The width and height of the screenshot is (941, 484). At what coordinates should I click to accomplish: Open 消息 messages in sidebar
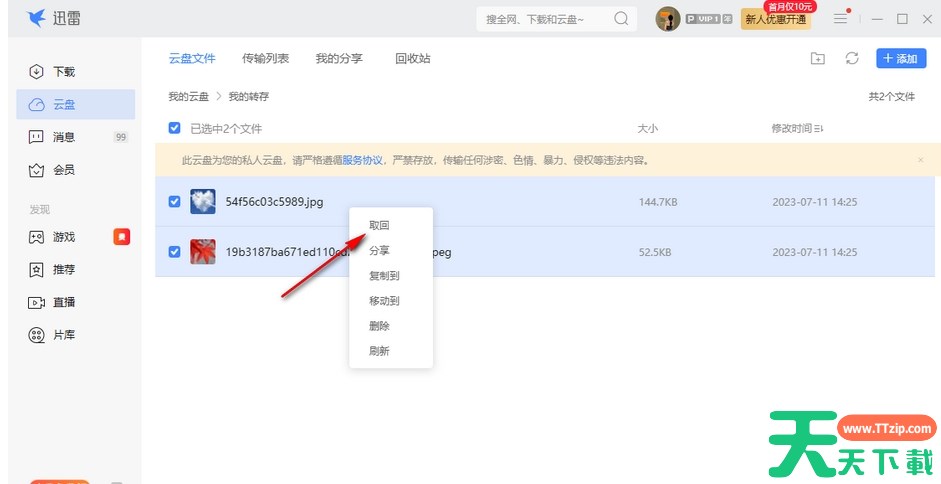[x=64, y=137]
